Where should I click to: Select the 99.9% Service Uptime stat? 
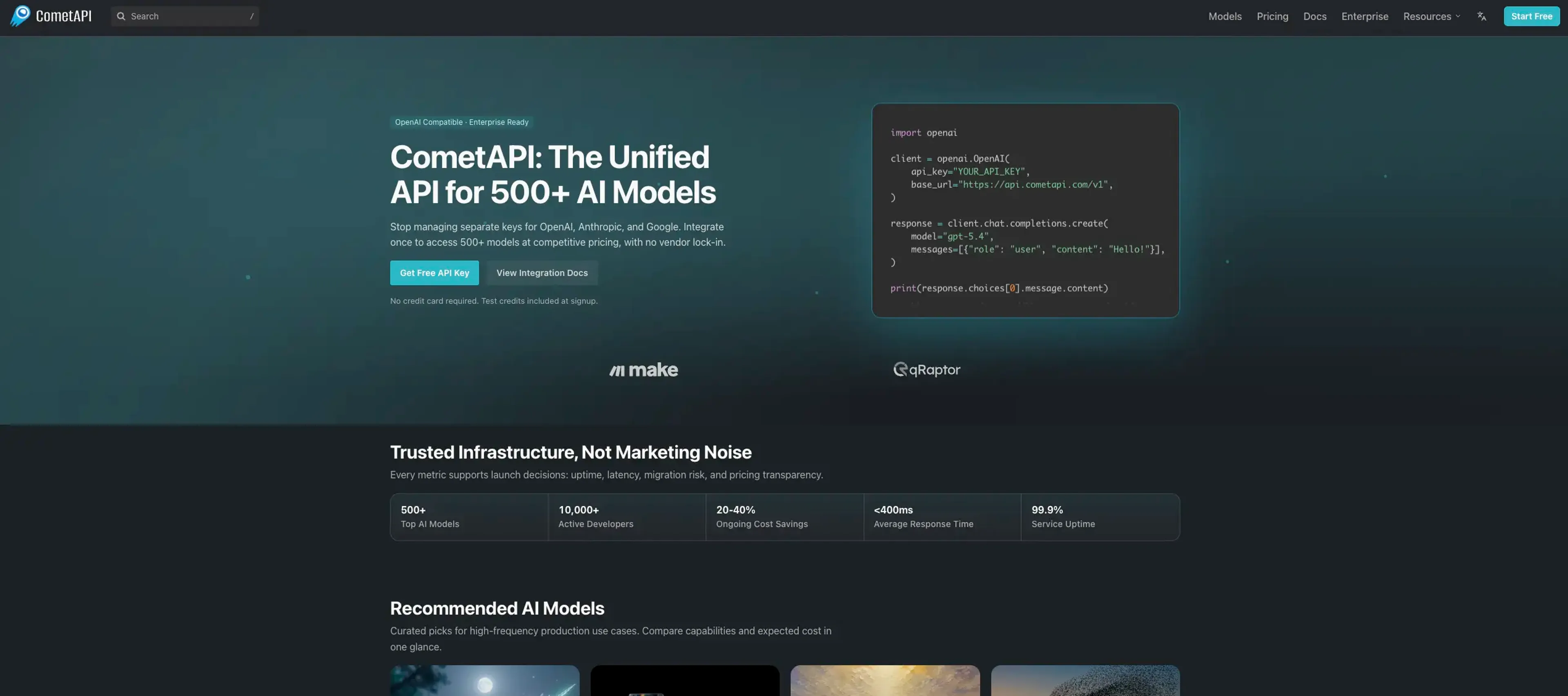[1100, 516]
